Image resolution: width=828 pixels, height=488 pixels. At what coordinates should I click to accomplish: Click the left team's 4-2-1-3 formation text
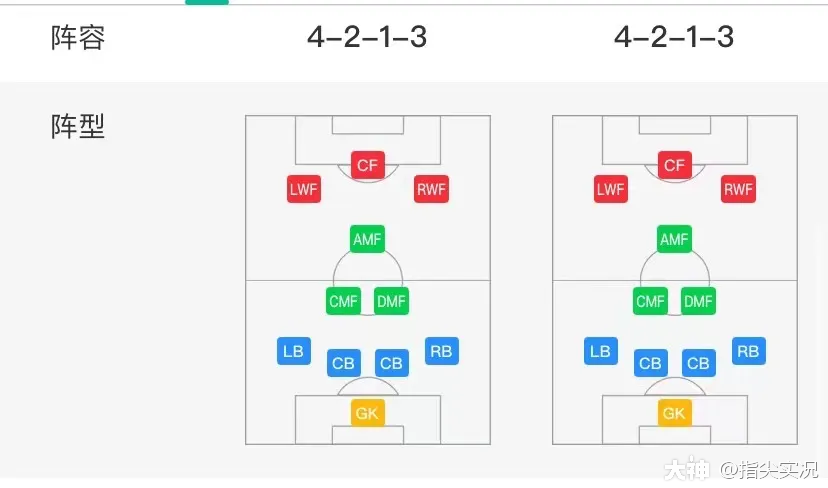pos(367,37)
